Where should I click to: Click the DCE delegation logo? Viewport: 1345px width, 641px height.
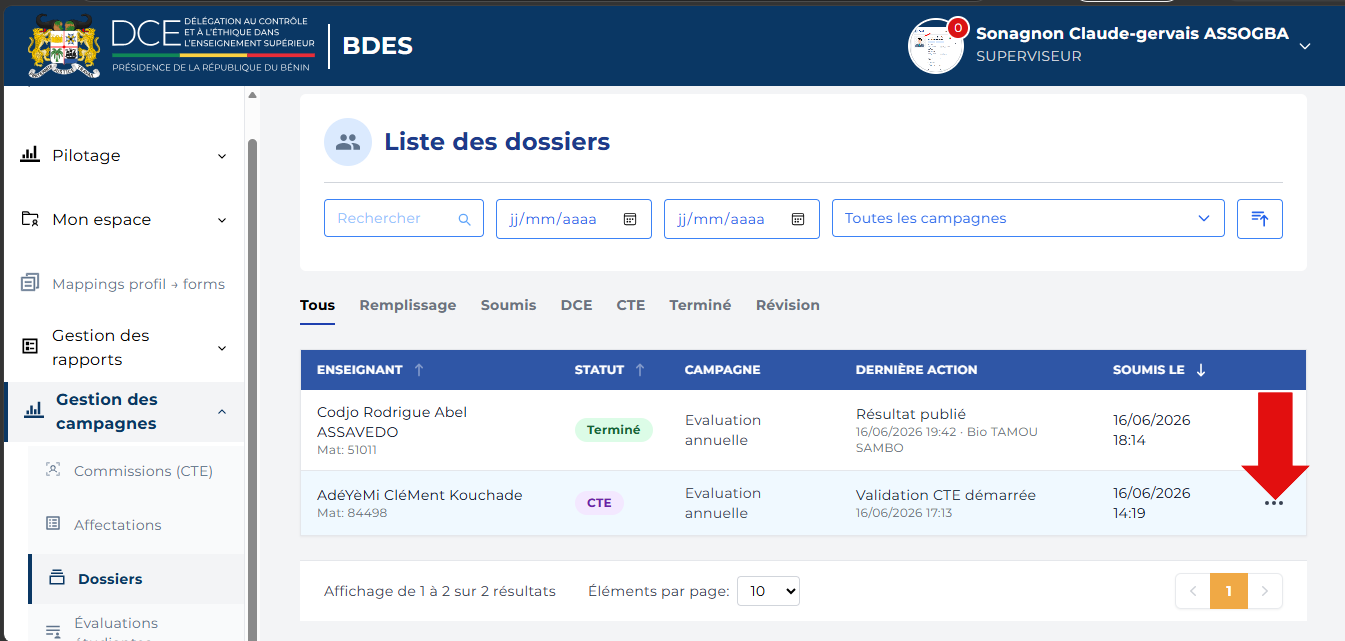click(x=213, y=45)
